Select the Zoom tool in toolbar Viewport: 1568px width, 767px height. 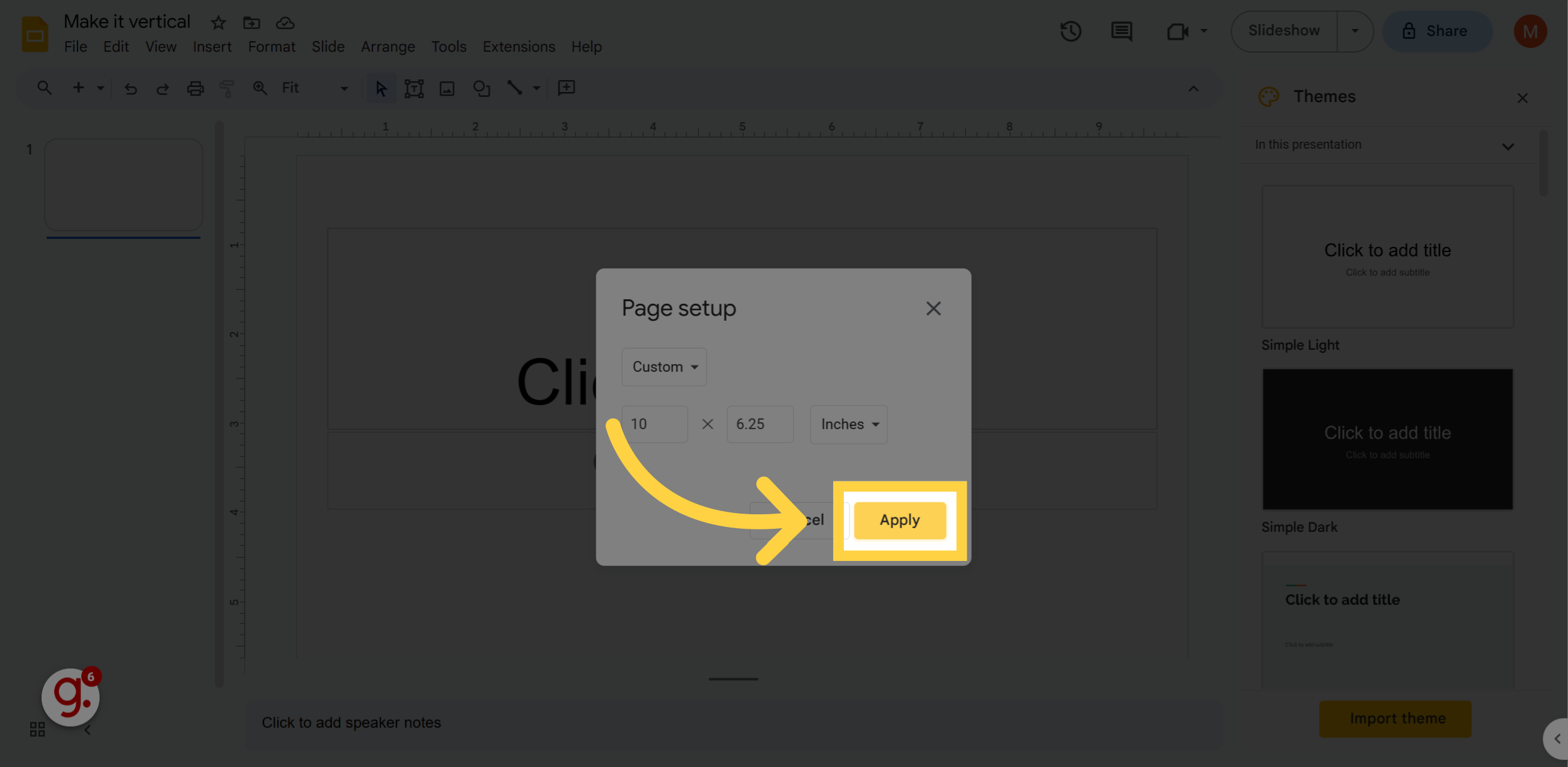(258, 88)
